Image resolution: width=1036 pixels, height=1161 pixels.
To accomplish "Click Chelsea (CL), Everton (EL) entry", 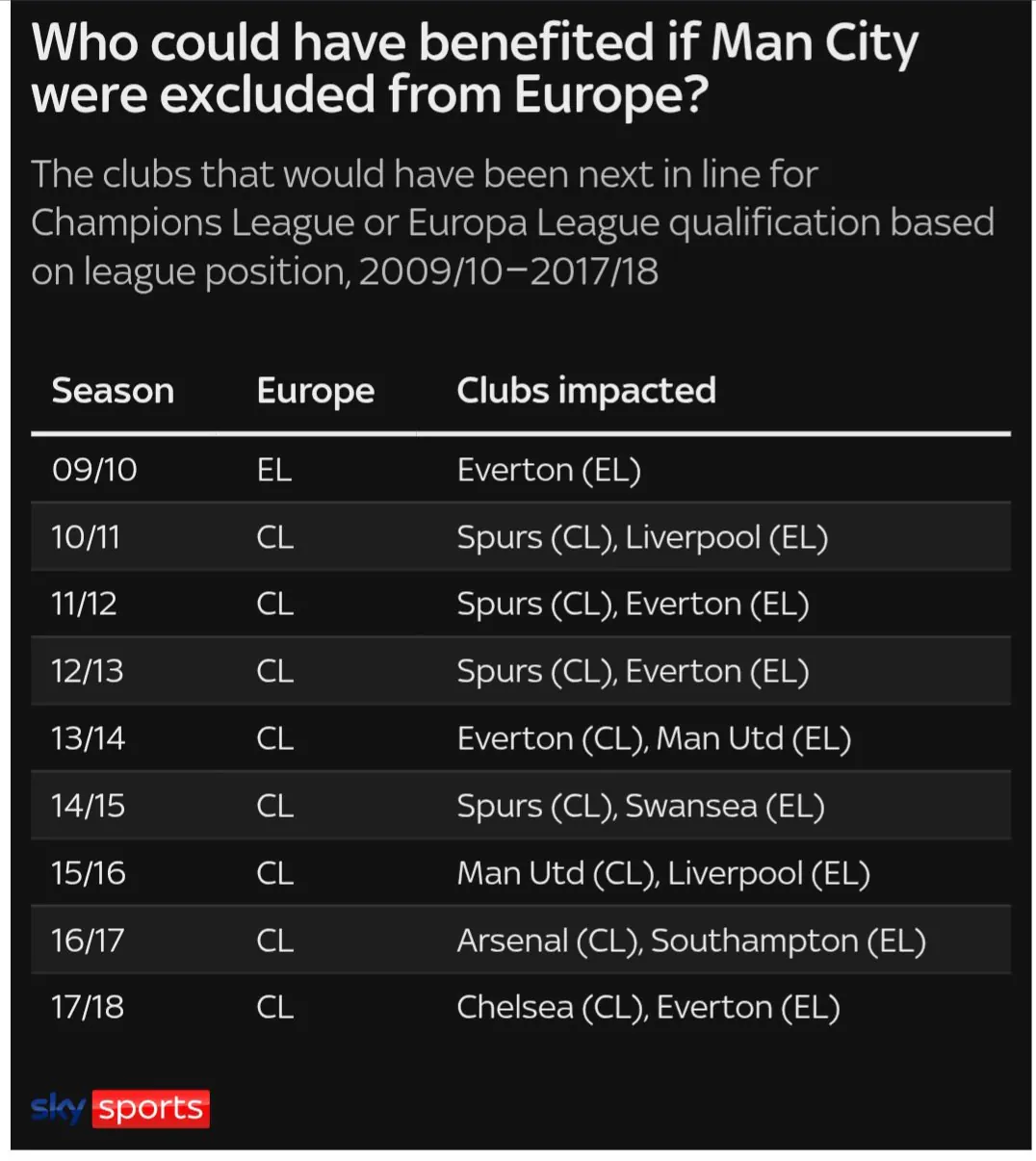I will (648, 1008).
